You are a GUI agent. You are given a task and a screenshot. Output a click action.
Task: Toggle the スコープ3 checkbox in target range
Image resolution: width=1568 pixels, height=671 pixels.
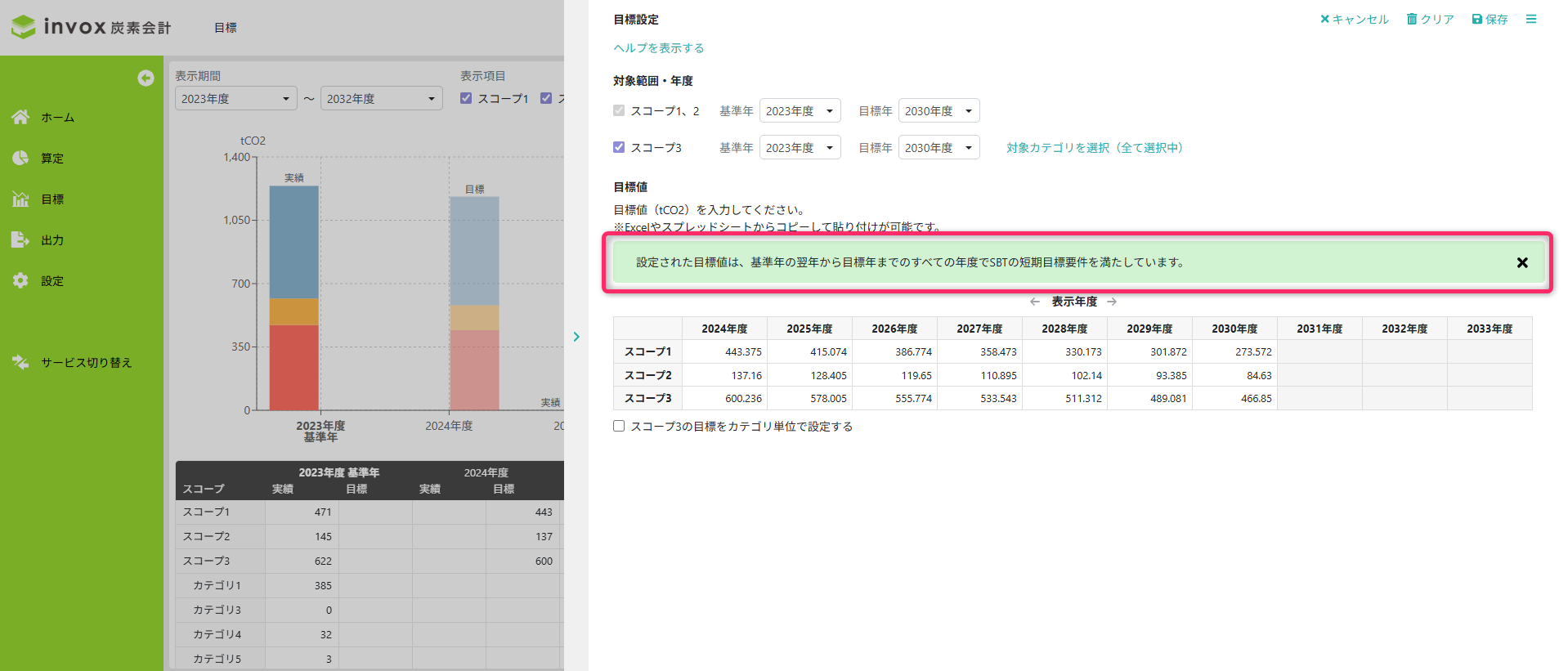coord(619,147)
